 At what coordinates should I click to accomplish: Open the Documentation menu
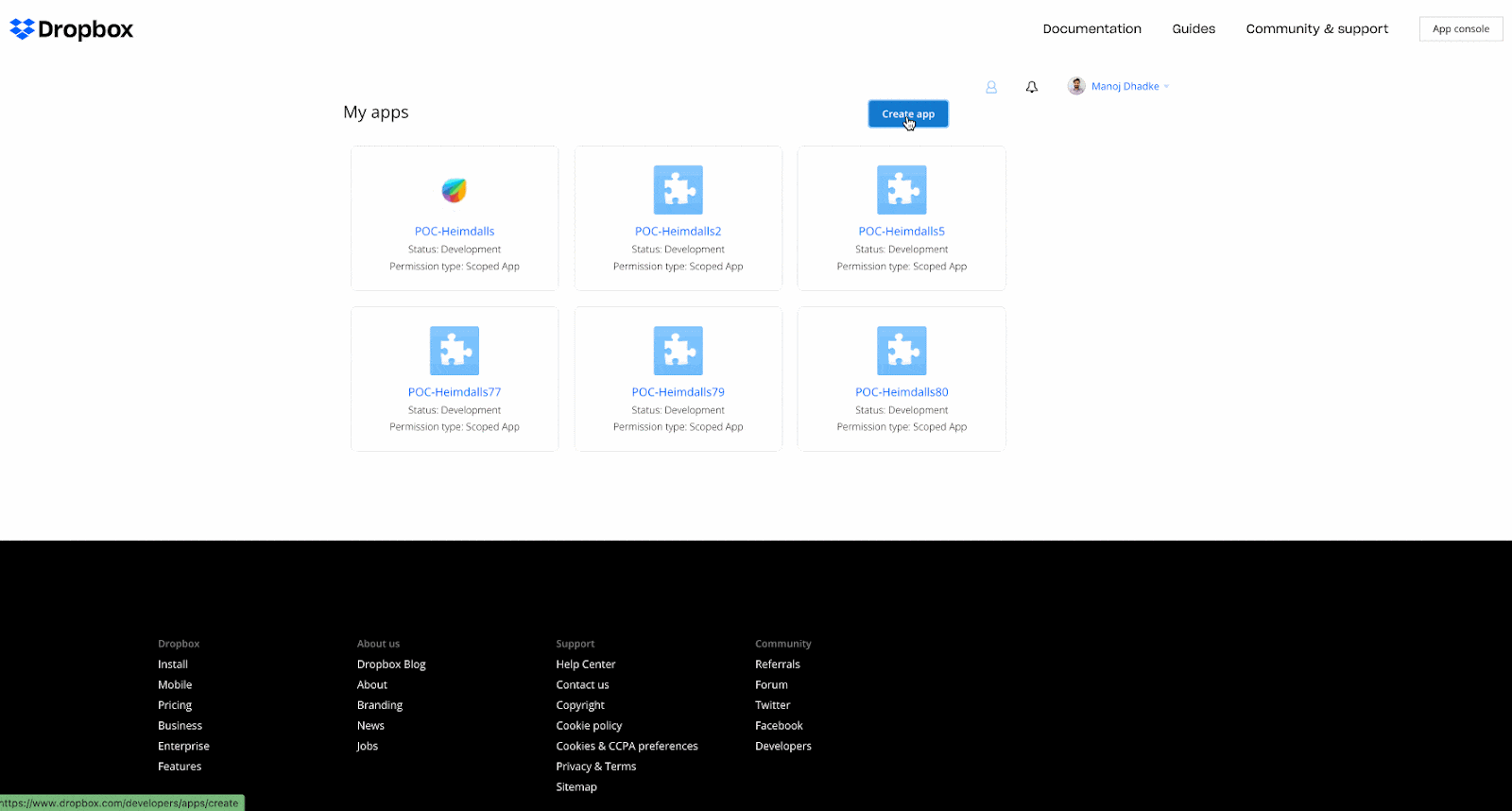coord(1092,29)
